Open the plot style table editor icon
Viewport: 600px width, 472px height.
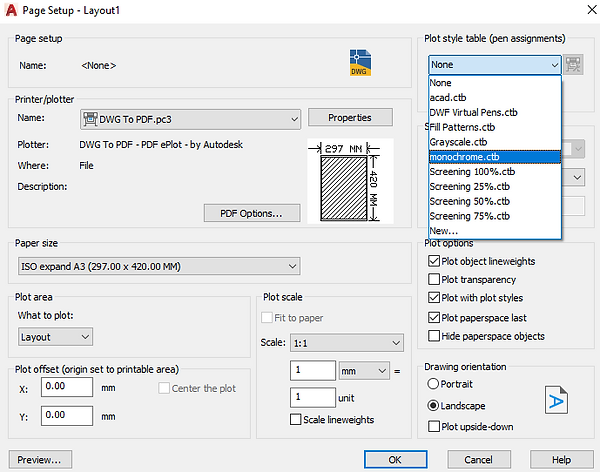(573, 64)
